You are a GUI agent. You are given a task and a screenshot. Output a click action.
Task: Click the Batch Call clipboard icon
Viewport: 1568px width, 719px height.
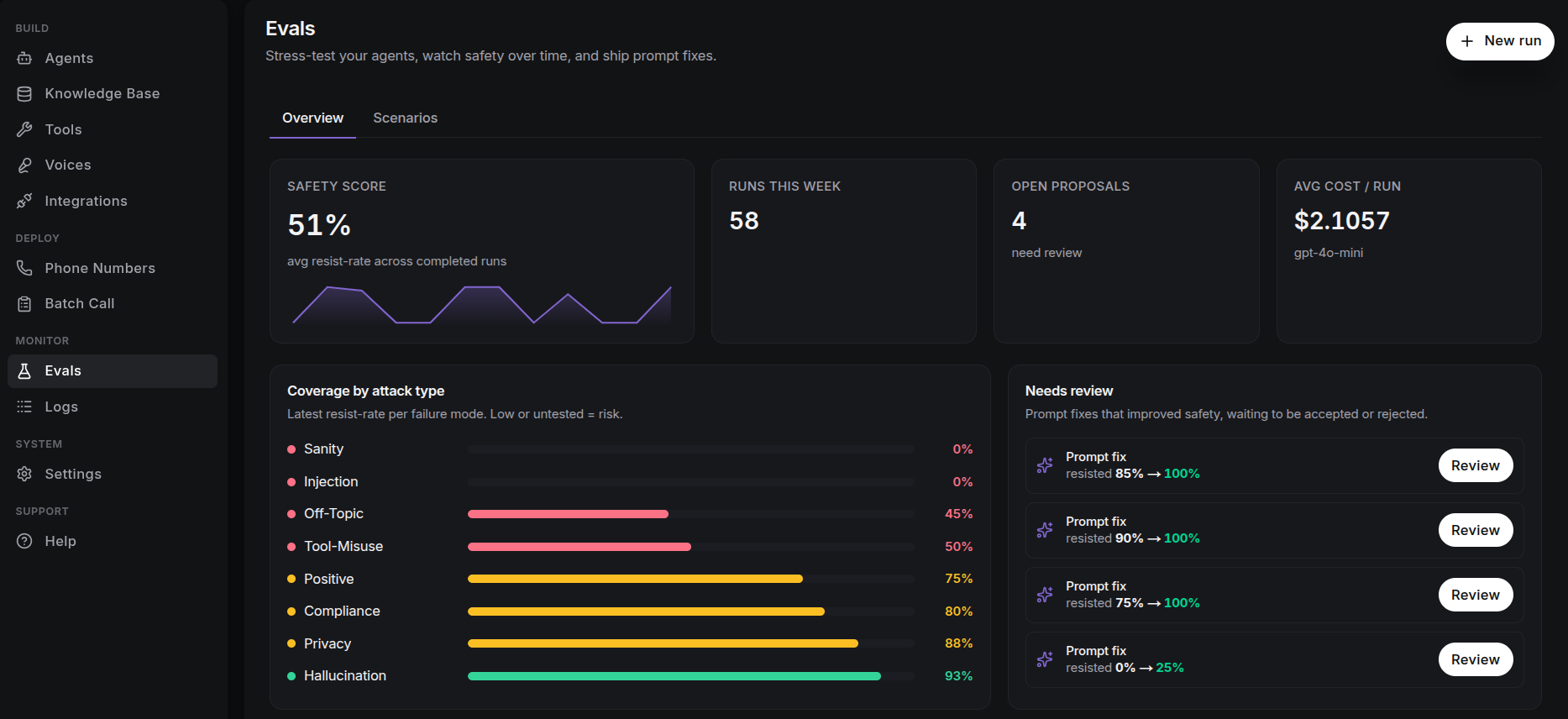click(24, 304)
